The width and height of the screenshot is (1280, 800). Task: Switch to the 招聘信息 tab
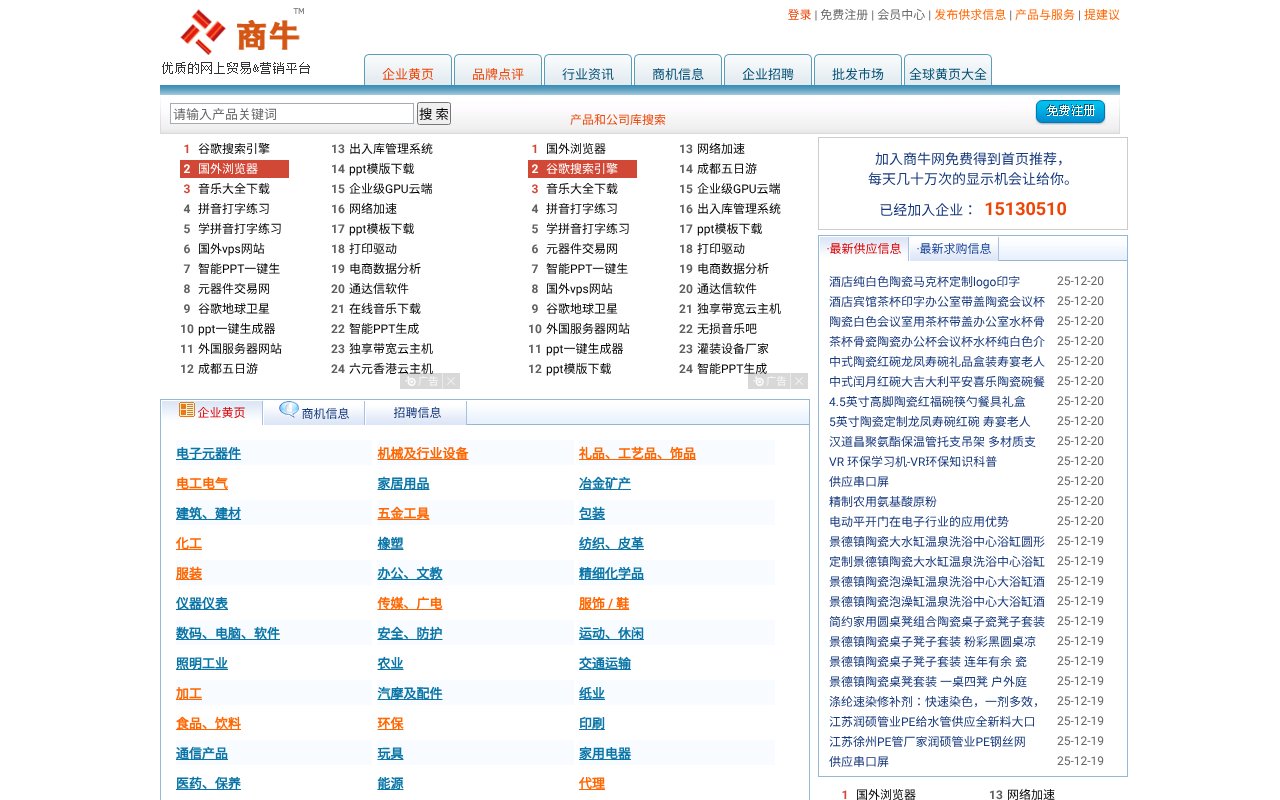click(415, 412)
